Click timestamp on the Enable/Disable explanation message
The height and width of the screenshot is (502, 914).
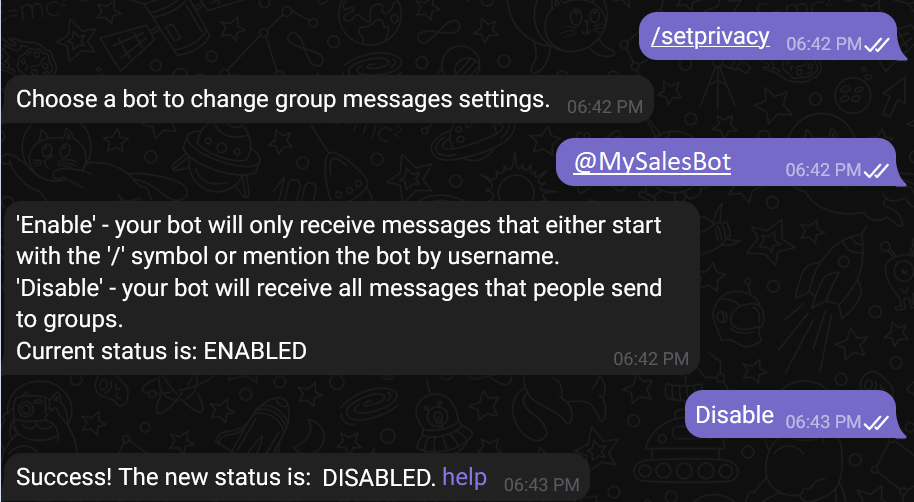click(651, 358)
